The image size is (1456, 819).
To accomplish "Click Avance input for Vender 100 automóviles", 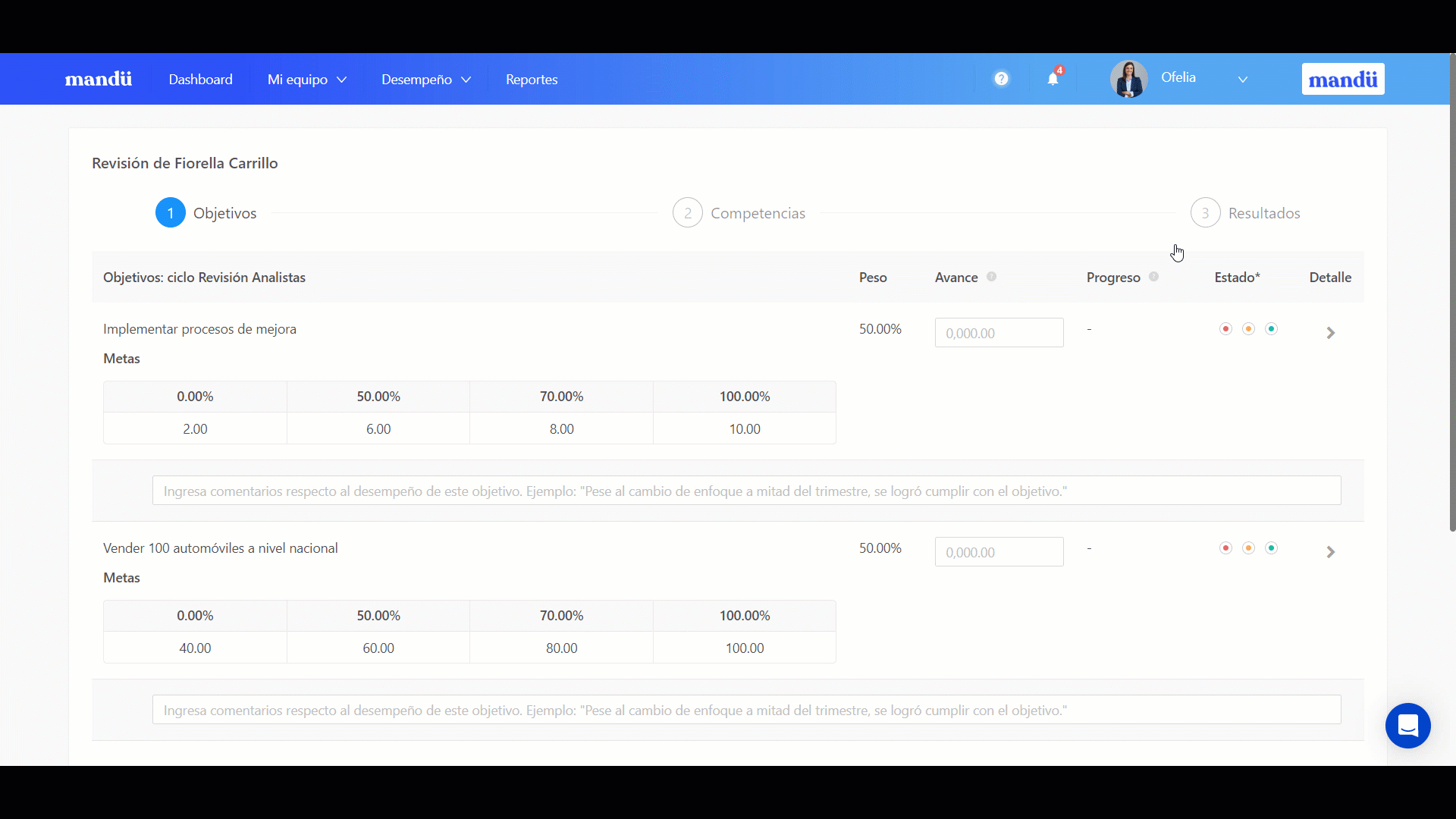I will click(x=999, y=552).
